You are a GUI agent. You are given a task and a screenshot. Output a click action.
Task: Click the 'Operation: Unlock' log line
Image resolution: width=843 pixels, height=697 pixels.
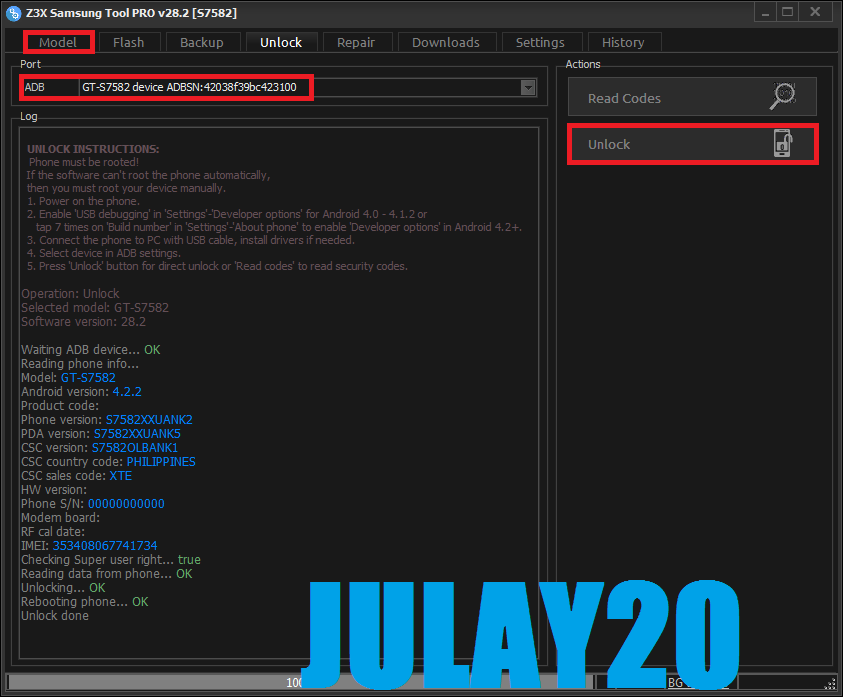point(70,294)
